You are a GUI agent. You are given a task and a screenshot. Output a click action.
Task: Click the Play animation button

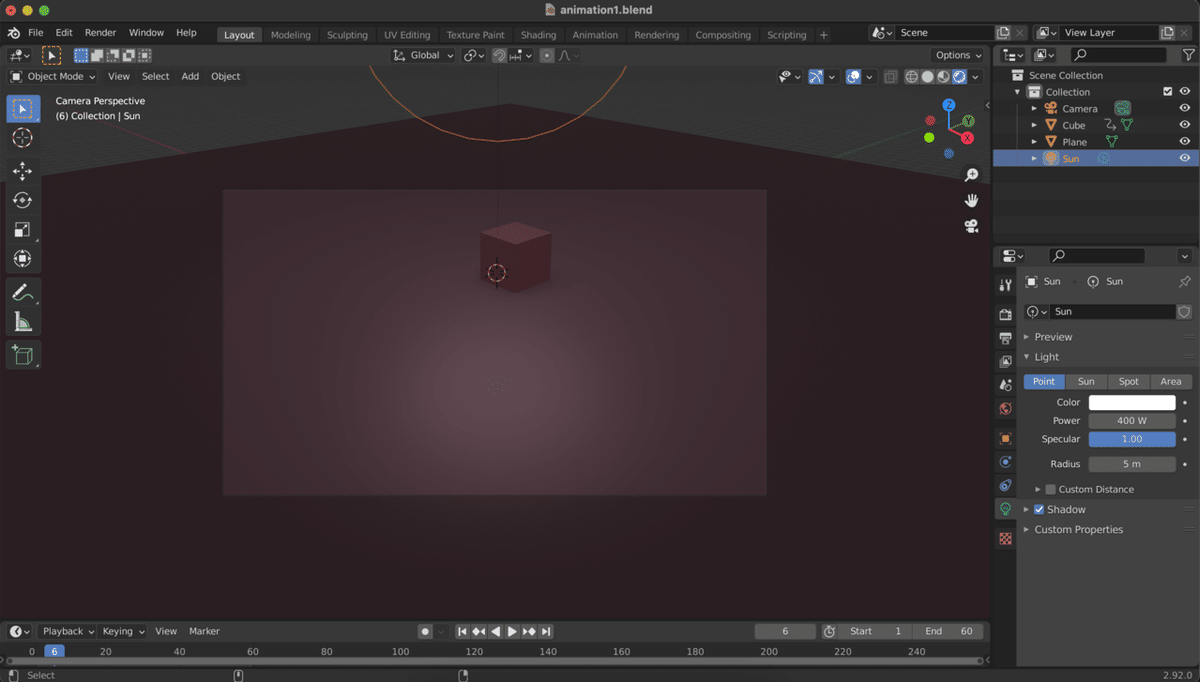coord(512,631)
